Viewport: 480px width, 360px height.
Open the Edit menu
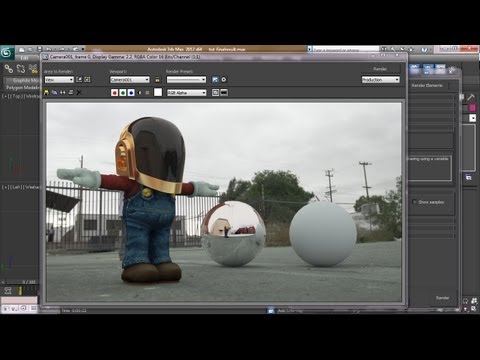click(24, 58)
